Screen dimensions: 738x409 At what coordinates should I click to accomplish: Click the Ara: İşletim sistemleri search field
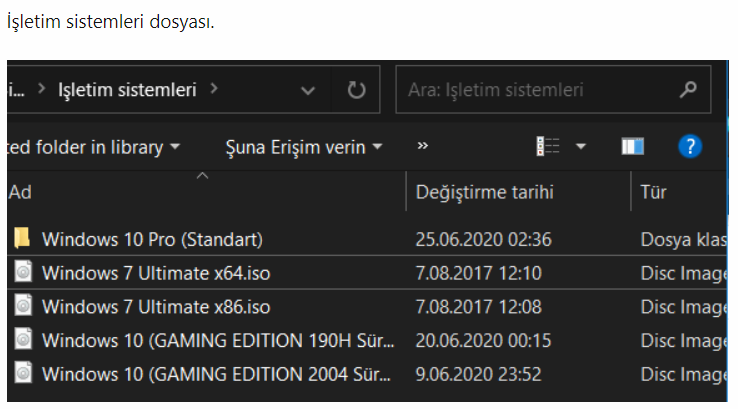point(535,90)
